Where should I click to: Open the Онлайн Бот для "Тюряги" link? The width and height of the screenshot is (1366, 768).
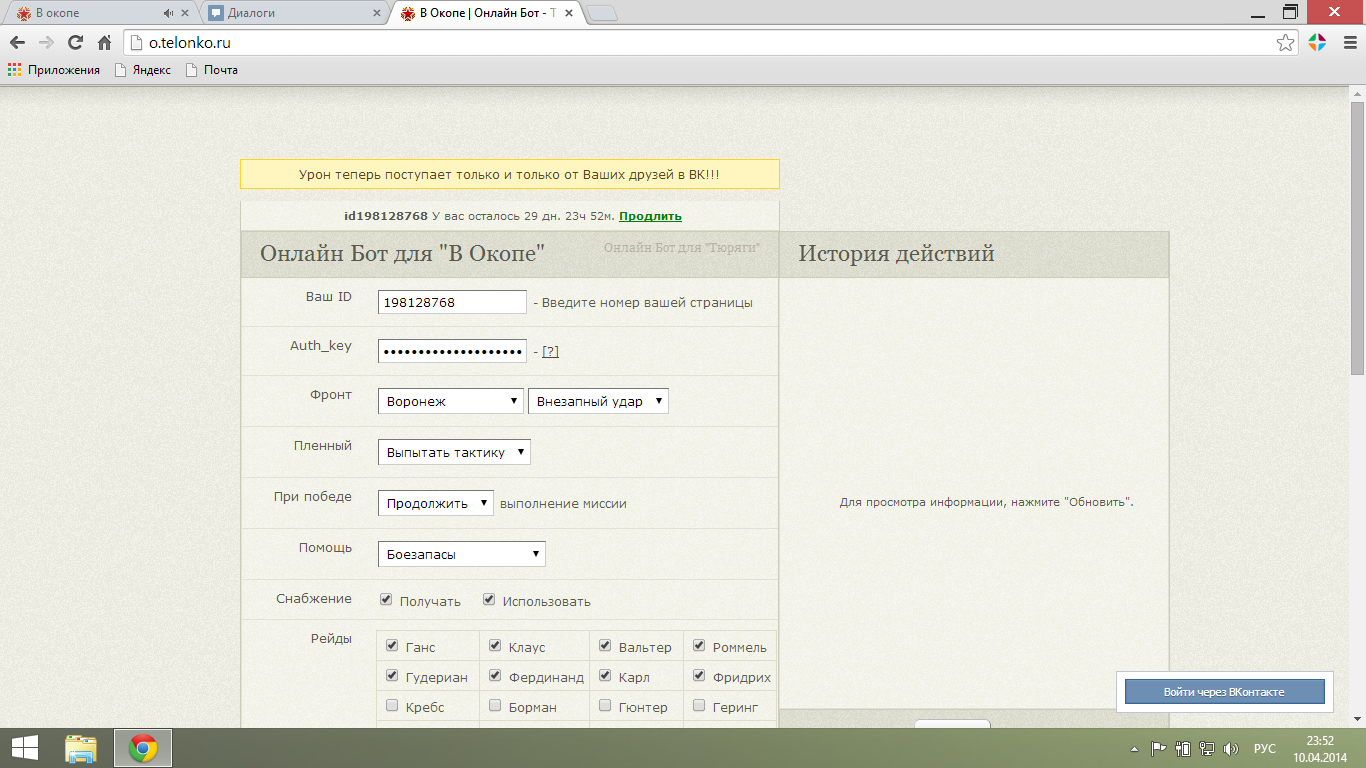click(x=681, y=247)
